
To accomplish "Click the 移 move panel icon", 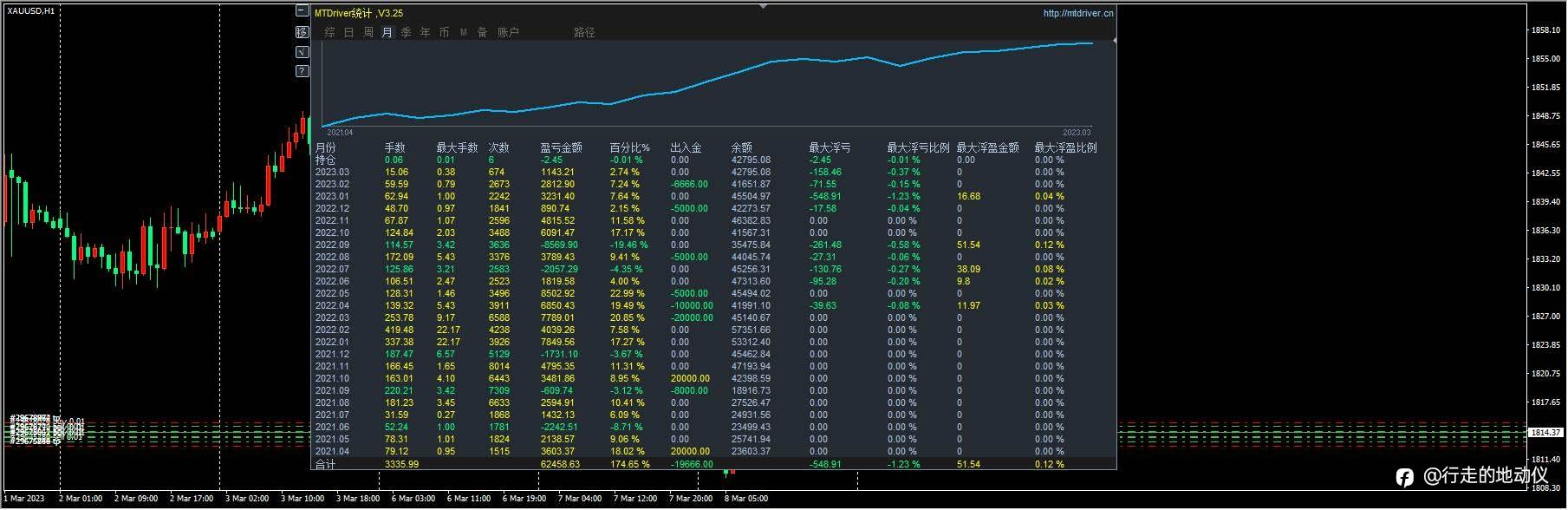I will 302,32.
